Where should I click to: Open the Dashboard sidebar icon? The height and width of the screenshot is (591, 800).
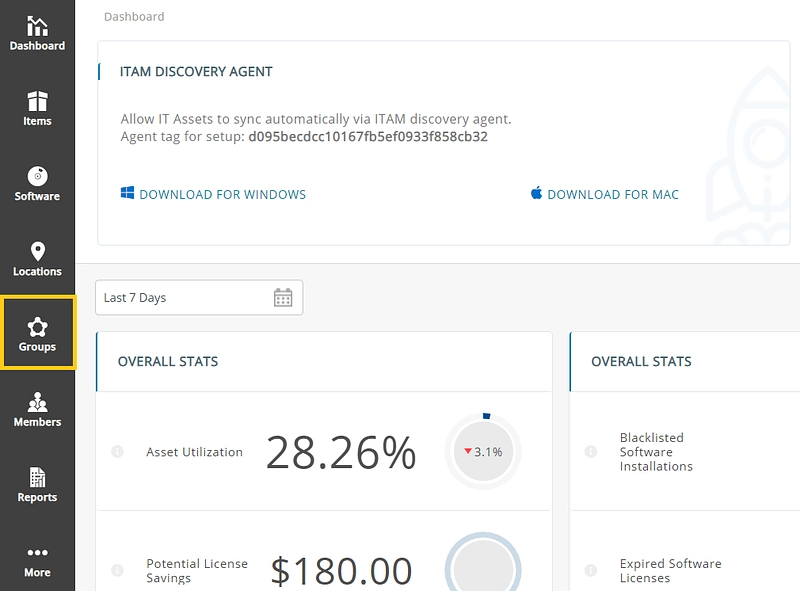[x=37, y=27]
